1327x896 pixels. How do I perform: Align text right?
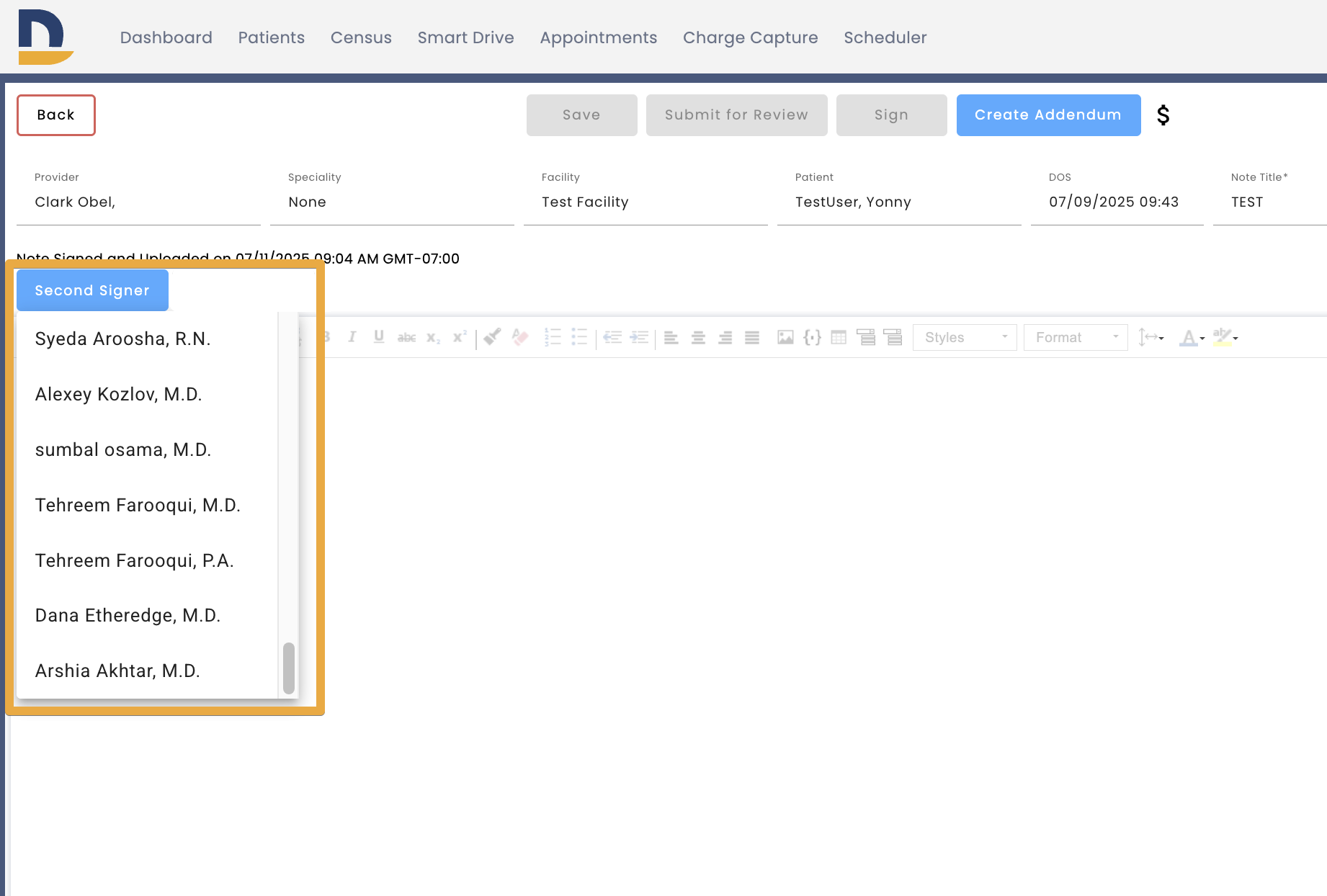(725, 337)
